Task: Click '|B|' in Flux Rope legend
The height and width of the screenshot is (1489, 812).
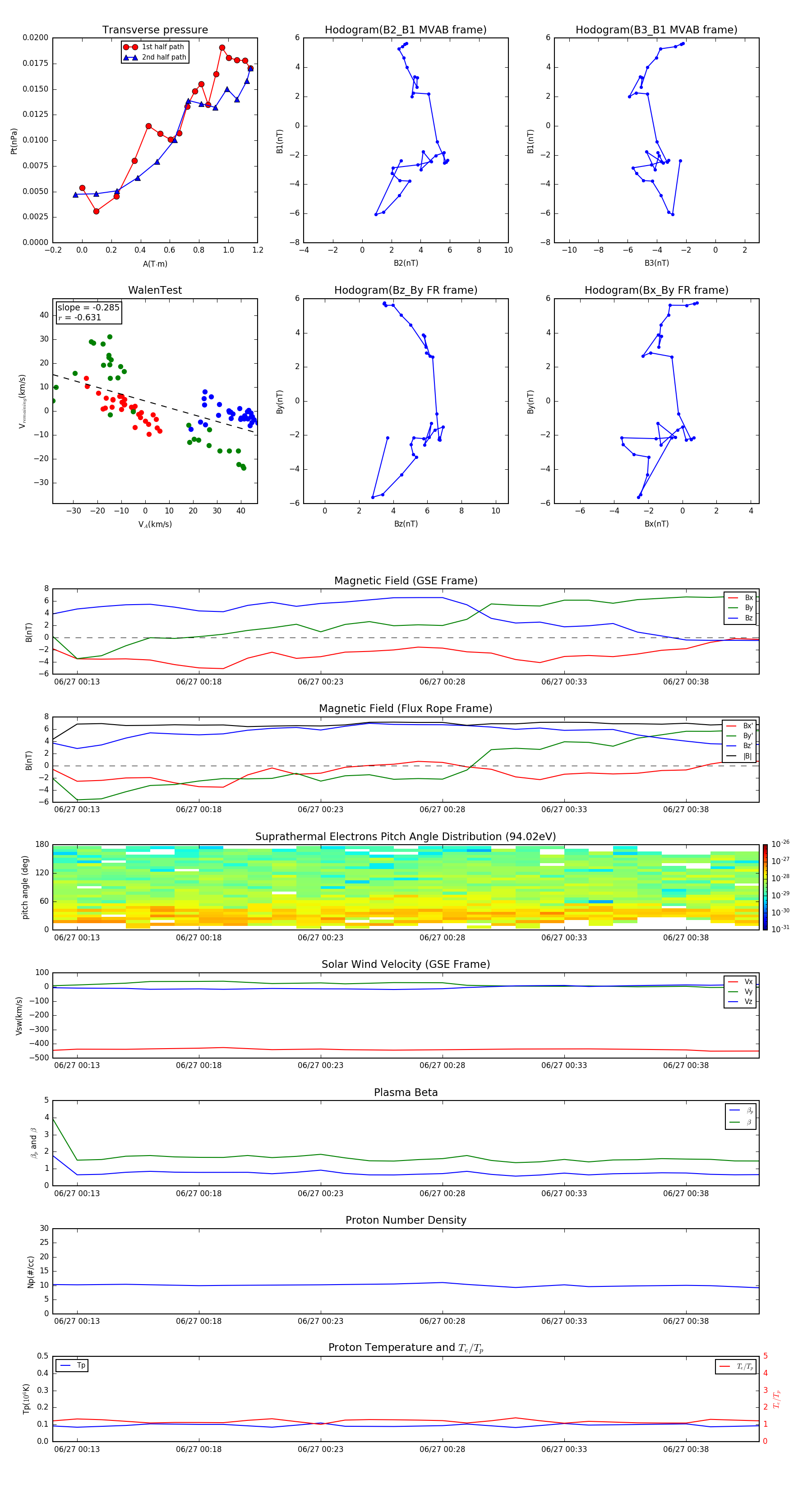Action: [x=740, y=756]
